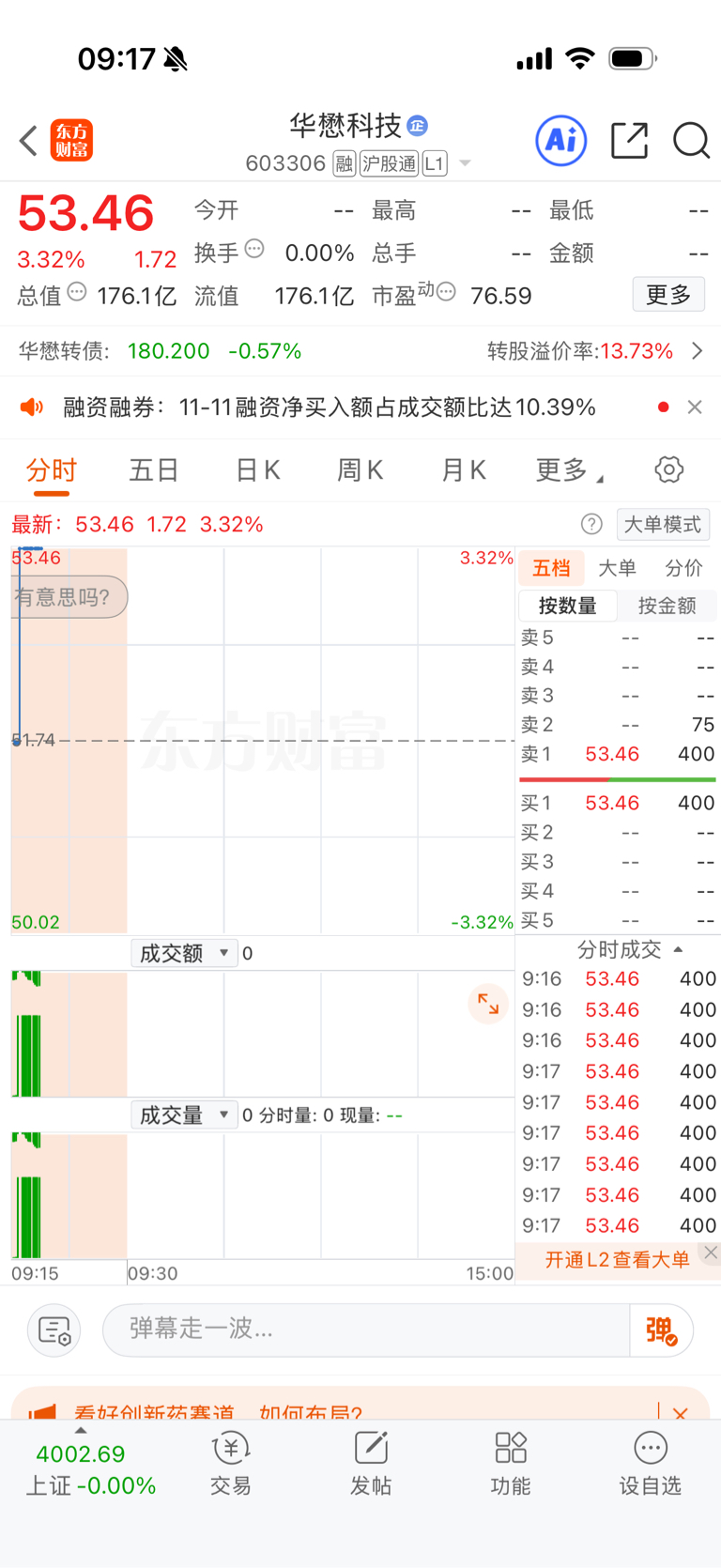Tap the back arrow icon

[x=28, y=142]
